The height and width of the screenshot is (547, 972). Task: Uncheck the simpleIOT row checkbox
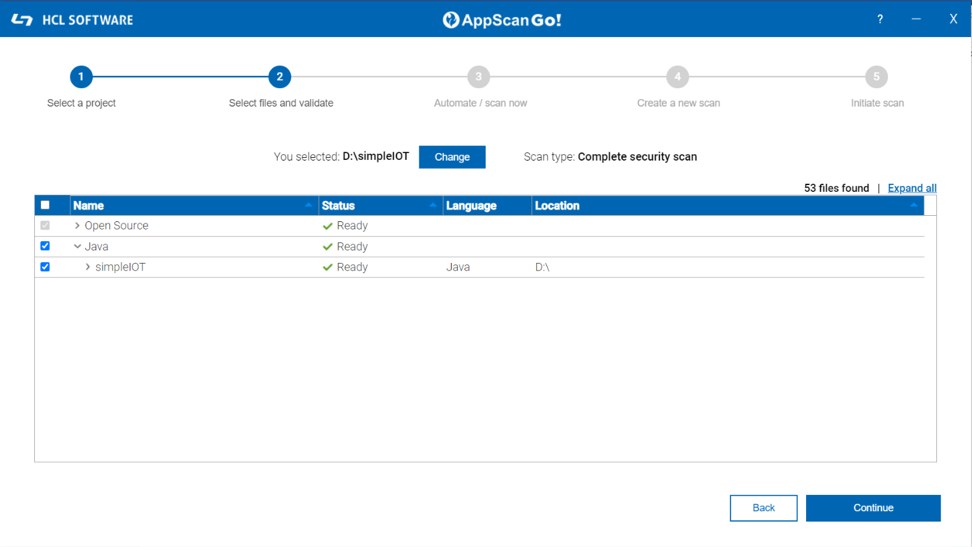pyautogui.click(x=45, y=267)
